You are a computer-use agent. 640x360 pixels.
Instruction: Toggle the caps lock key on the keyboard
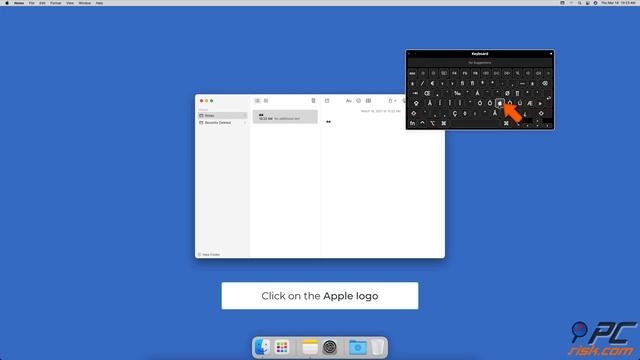tap(416, 103)
